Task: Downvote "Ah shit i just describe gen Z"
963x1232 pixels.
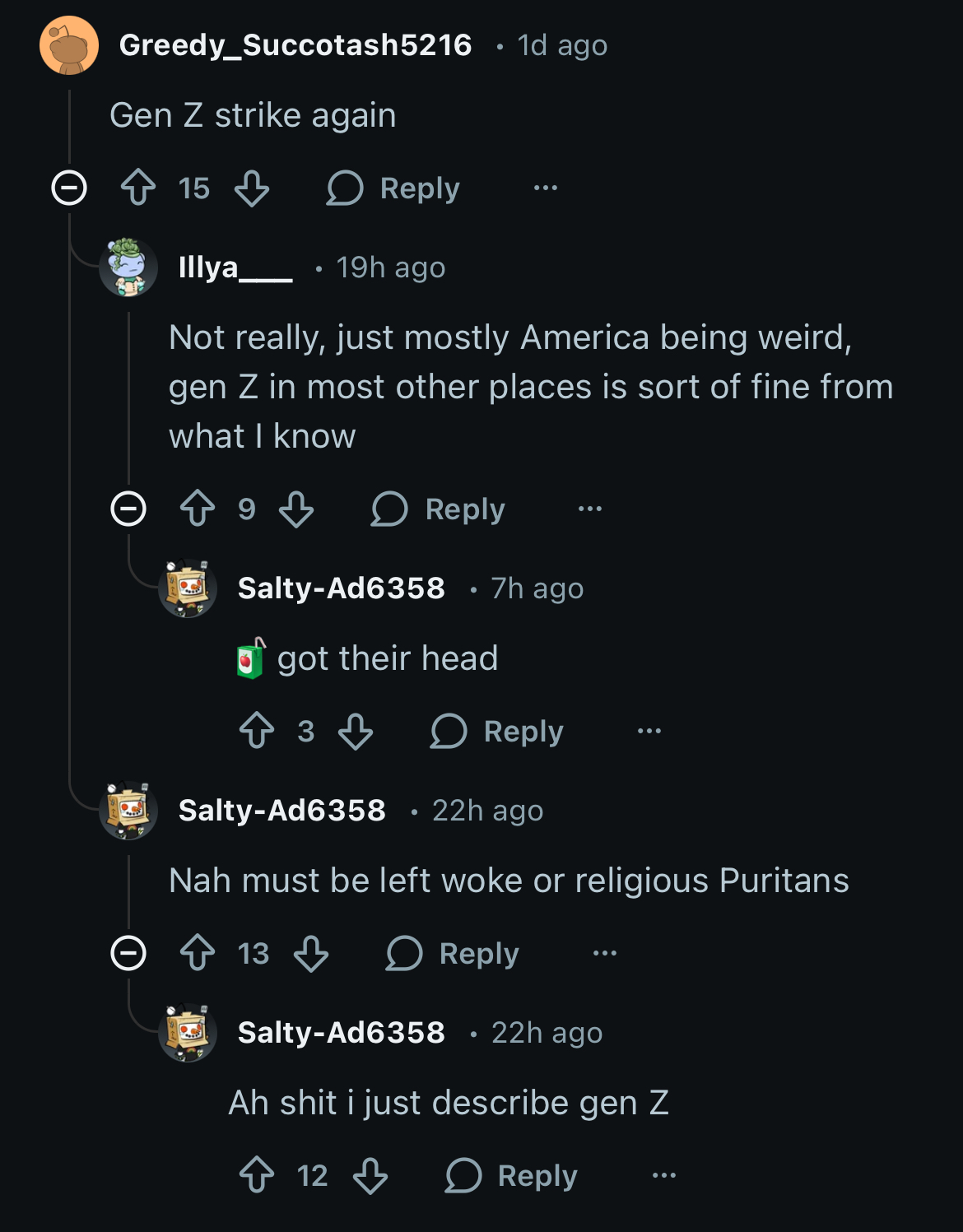Action: click(370, 1175)
